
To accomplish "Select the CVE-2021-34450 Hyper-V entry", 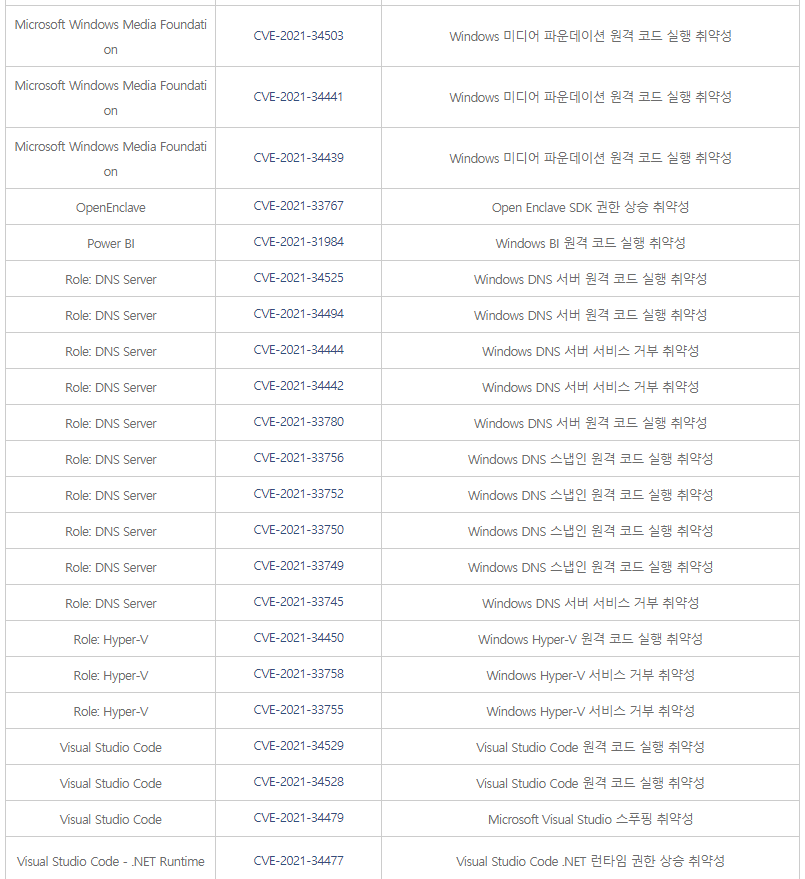I will 298,639.
